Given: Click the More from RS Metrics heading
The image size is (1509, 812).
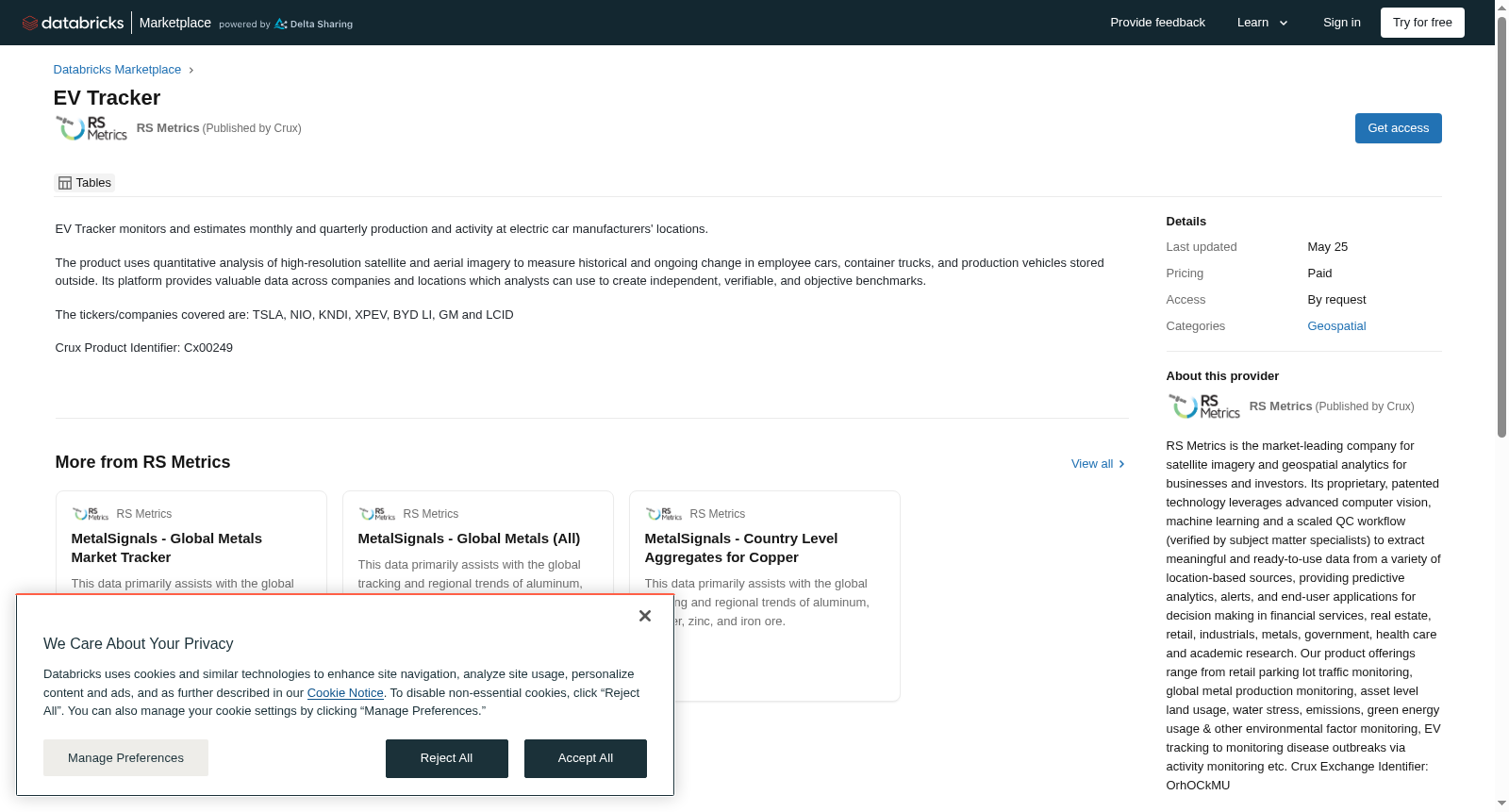Looking at the screenshot, I should tap(142, 462).
